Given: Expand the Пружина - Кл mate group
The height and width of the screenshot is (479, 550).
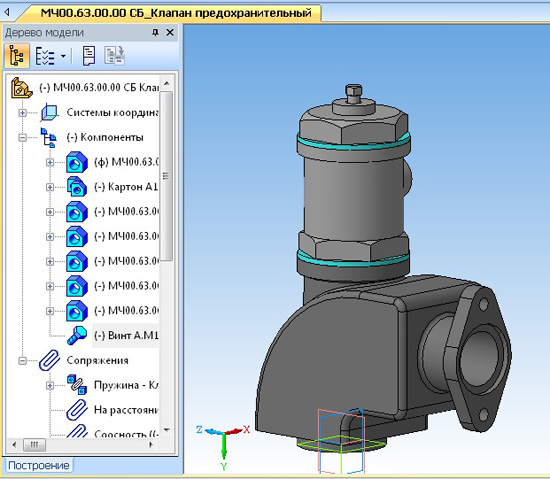Looking at the screenshot, I should 50,386.
